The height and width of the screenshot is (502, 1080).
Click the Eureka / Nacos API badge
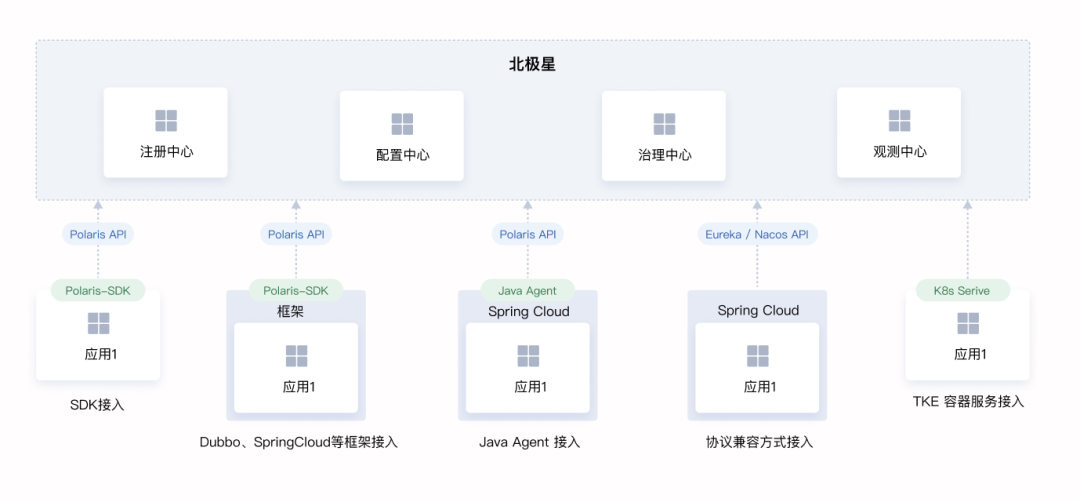(x=757, y=234)
